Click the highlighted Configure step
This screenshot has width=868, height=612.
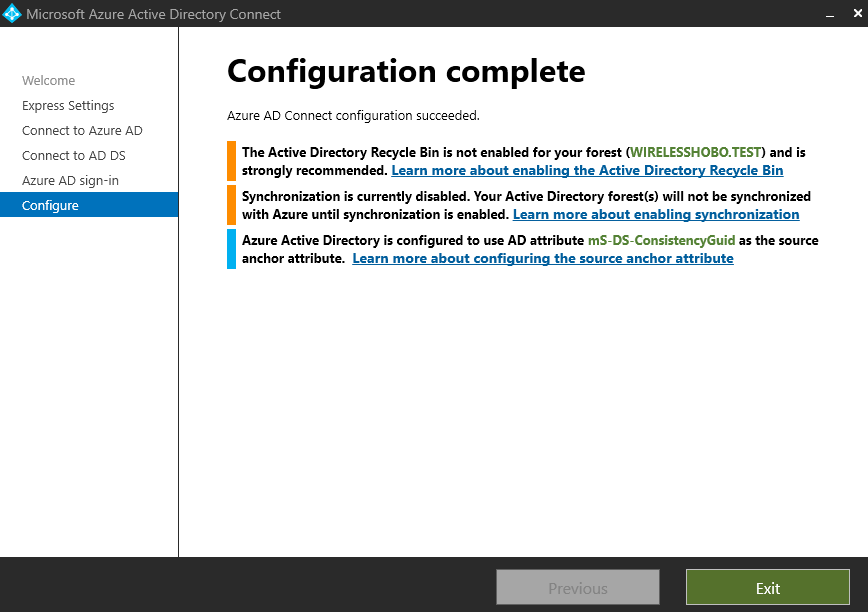point(50,206)
